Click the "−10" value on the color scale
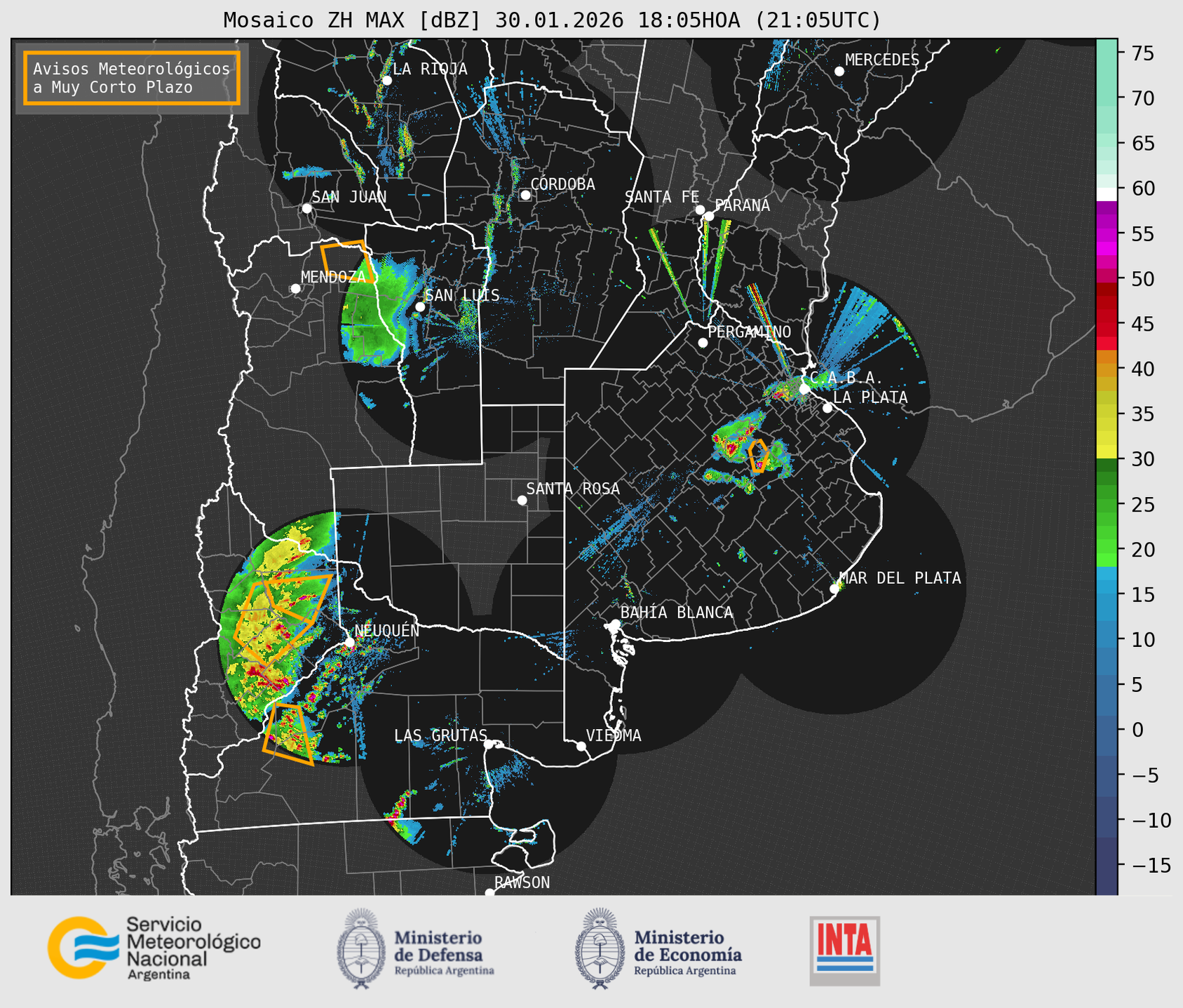1183x1008 pixels. [x=1151, y=820]
